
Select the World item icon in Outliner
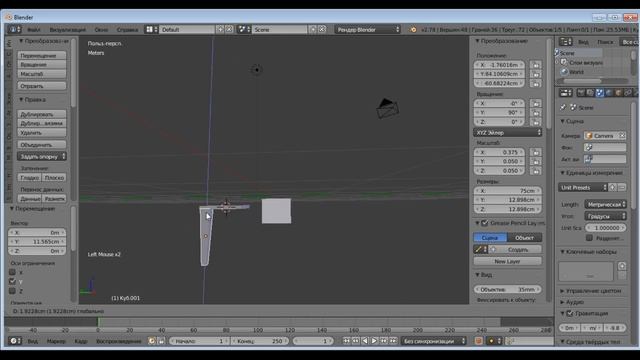click(564, 72)
